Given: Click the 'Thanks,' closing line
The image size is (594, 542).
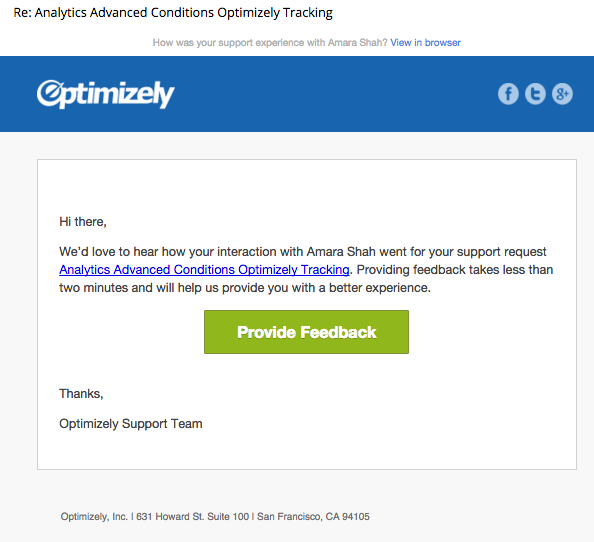Looking at the screenshot, I should pyautogui.click(x=81, y=394).
